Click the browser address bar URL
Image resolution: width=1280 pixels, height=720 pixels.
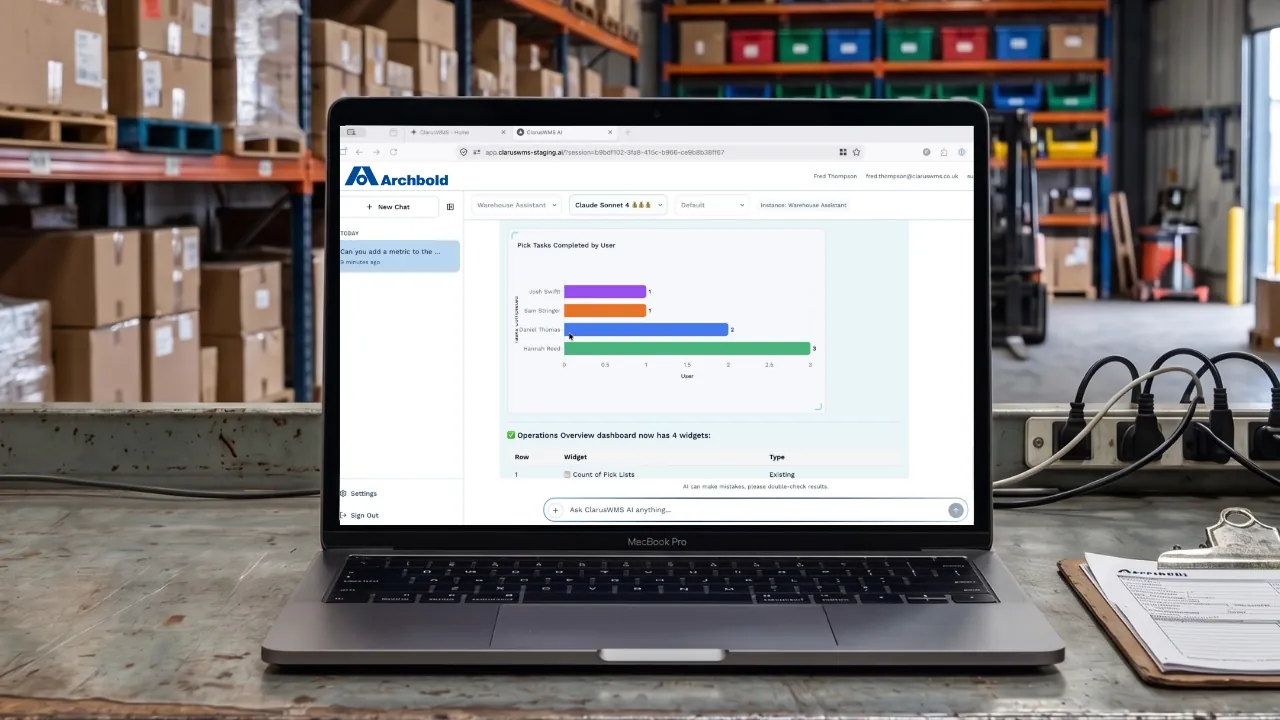604,152
